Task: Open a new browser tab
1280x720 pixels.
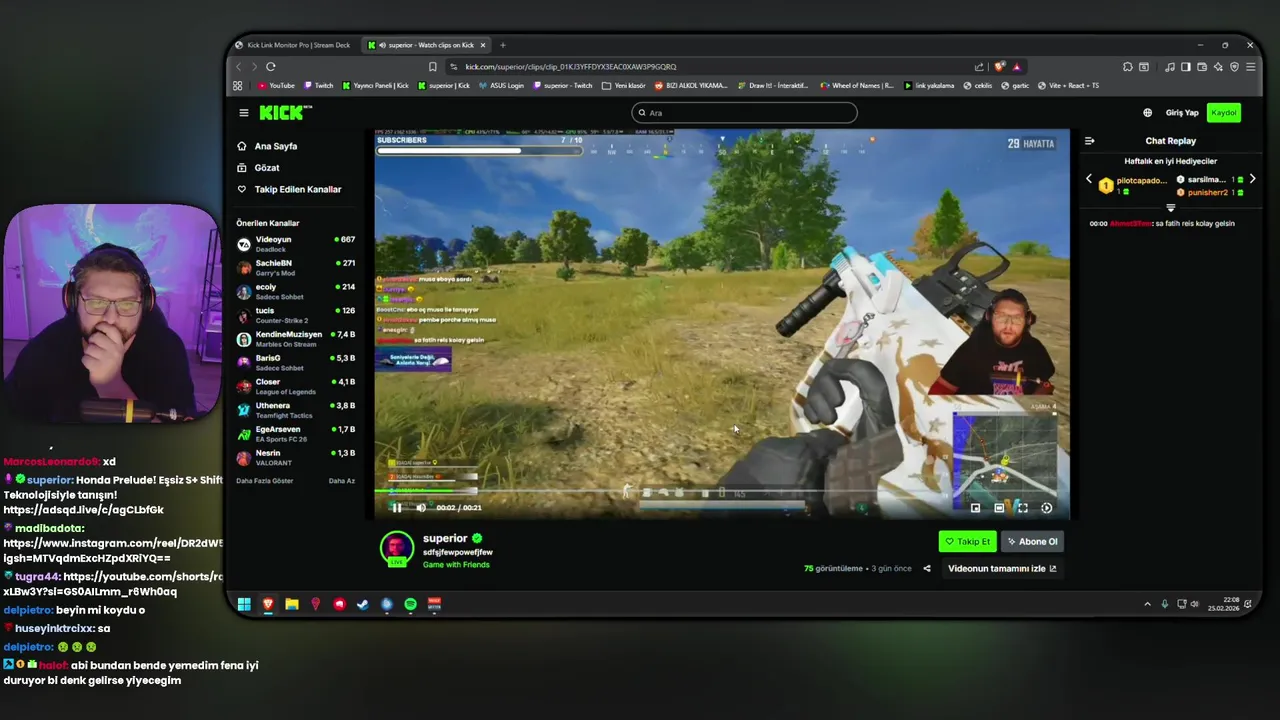Action: point(503,45)
